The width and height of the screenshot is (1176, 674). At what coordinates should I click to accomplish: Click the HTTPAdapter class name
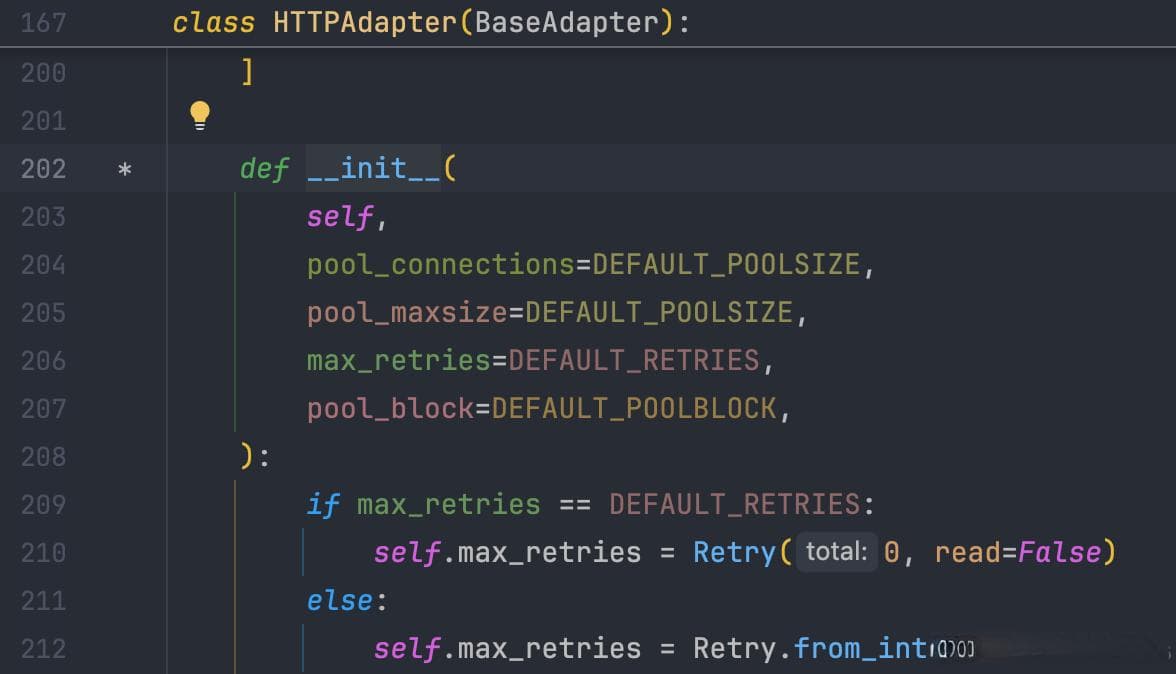pos(364,22)
